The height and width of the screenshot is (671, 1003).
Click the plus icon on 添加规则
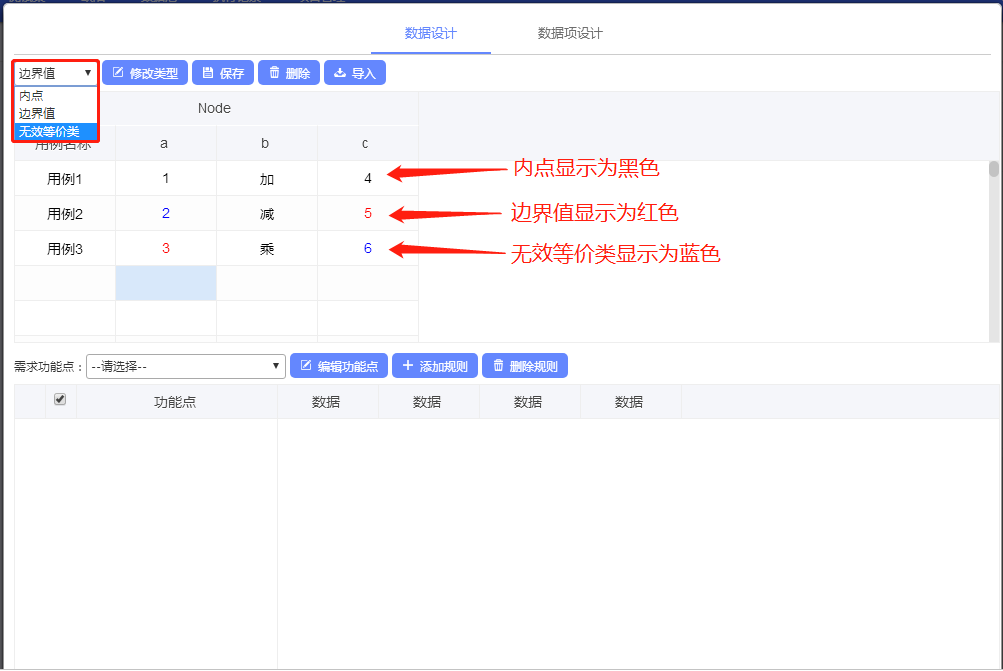click(408, 366)
